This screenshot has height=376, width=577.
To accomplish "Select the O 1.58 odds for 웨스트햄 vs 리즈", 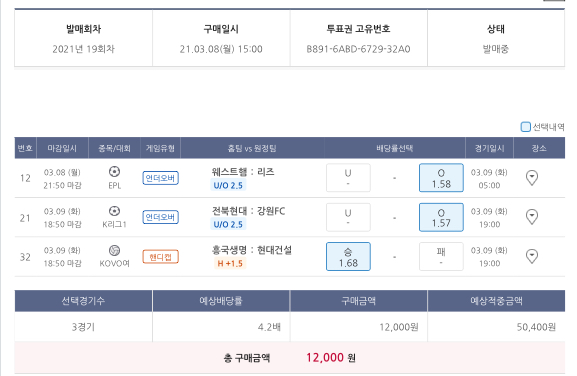I will pyautogui.click(x=441, y=178).
